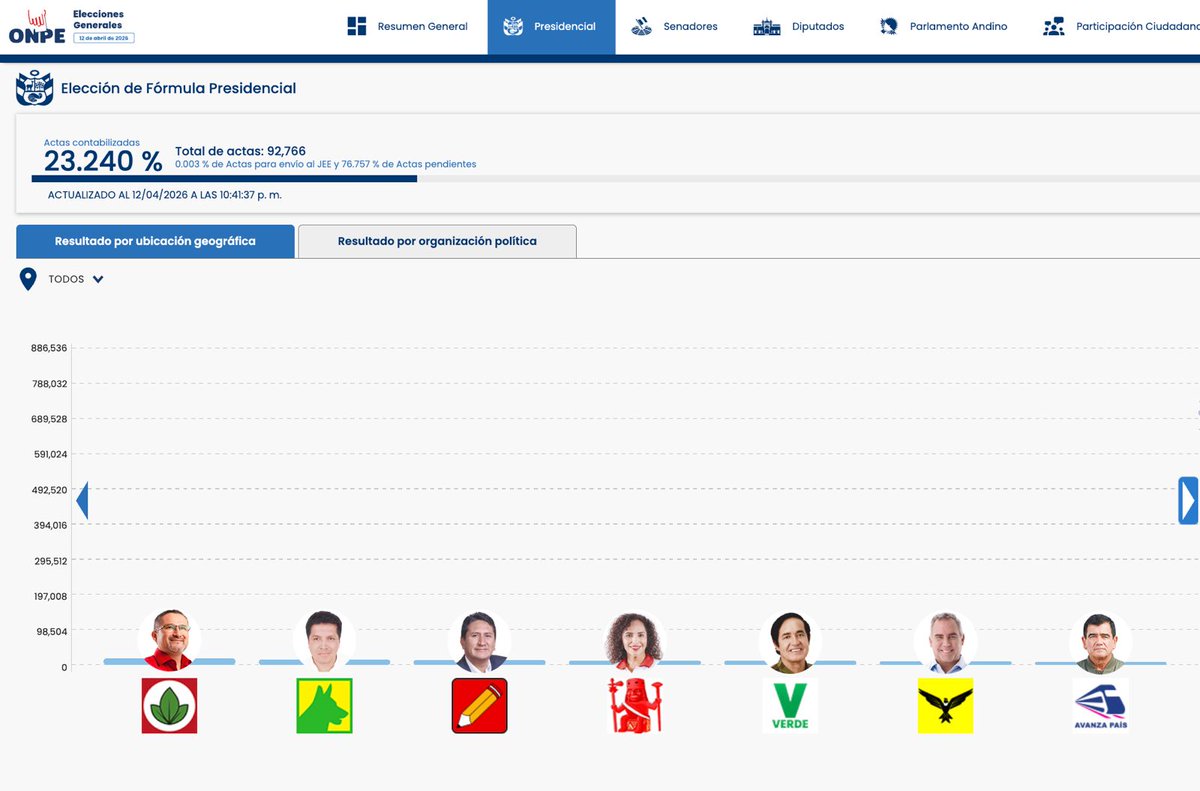Select Resultado por ubicación geográfica tab
The height and width of the screenshot is (791, 1200).
[x=155, y=241]
